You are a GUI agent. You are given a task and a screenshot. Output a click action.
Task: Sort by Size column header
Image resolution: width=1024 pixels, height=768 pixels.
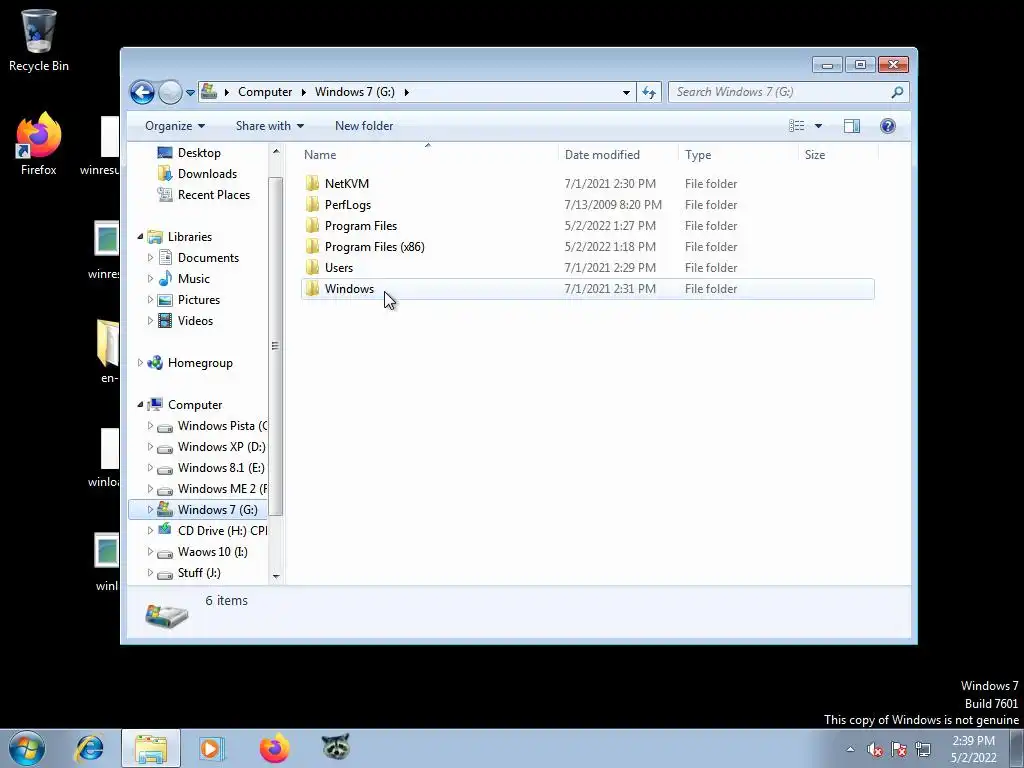(839, 155)
